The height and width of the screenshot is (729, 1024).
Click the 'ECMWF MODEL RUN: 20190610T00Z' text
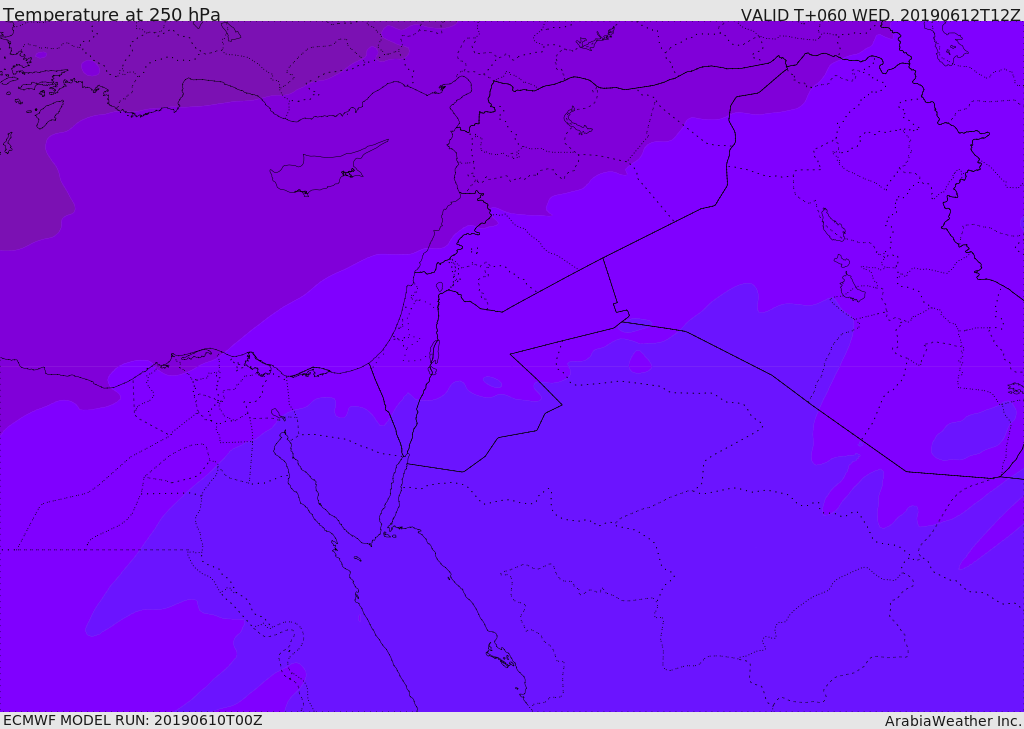pyautogui.click(x=133, y=720)
